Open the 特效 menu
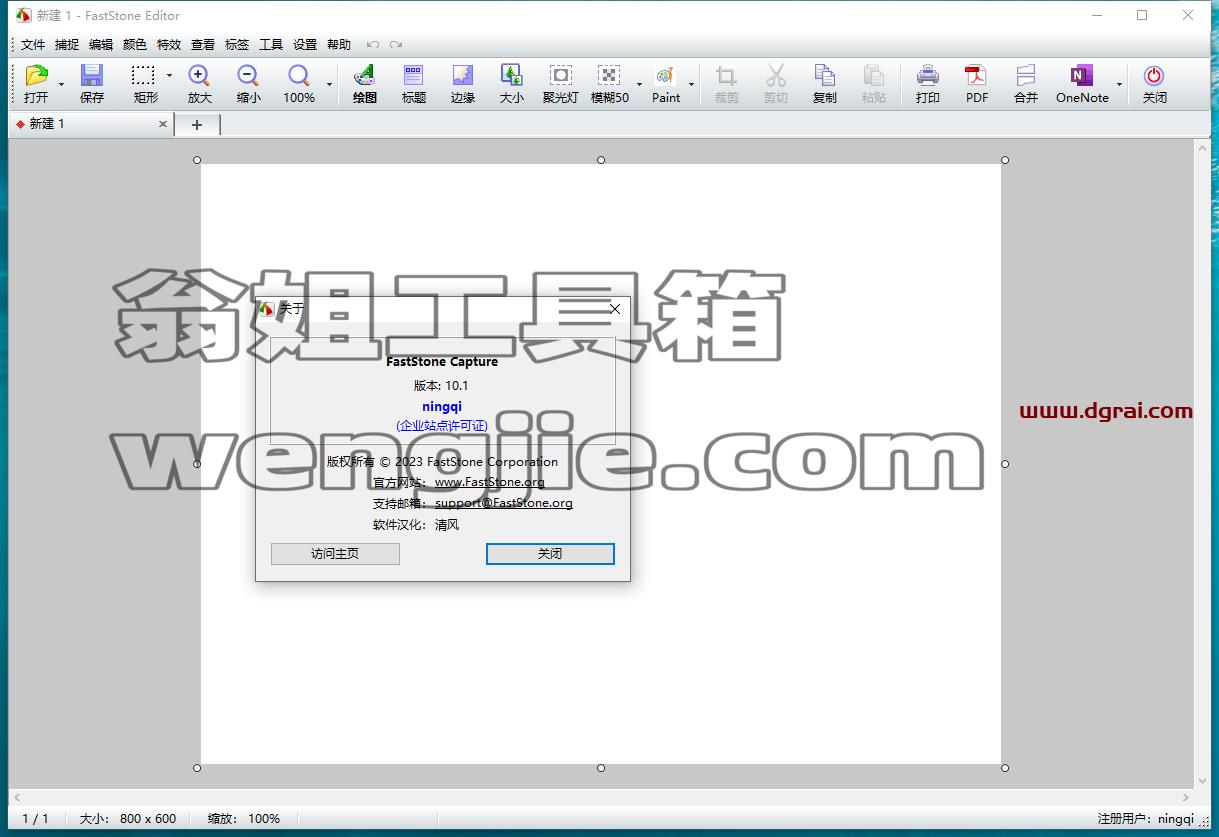This screenshot has height=837, width=1219. coord(169,44)
